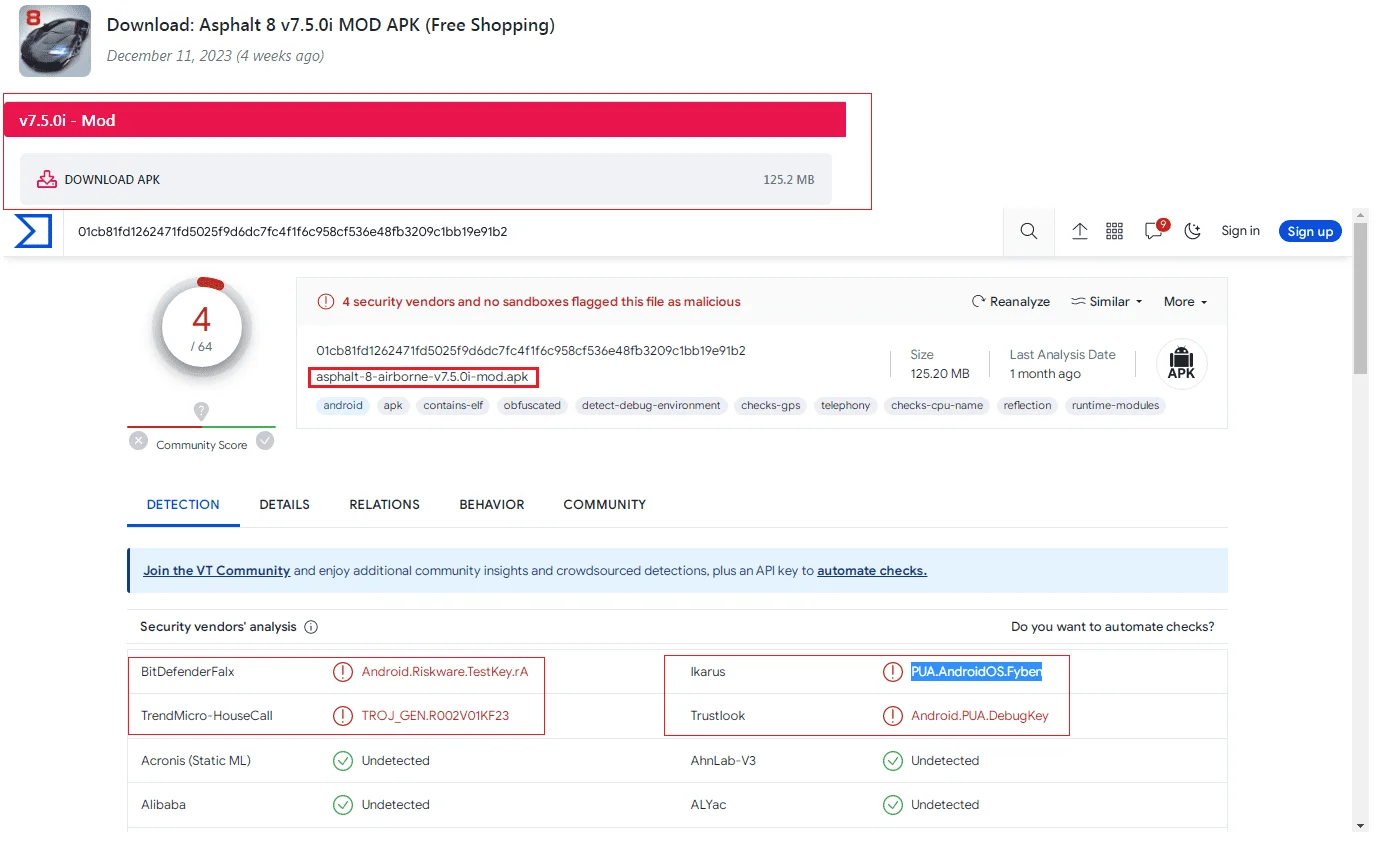Click the TrendMicro-HouseCall detection alert icon
The image size is (1376, 846).
point(343,716)
